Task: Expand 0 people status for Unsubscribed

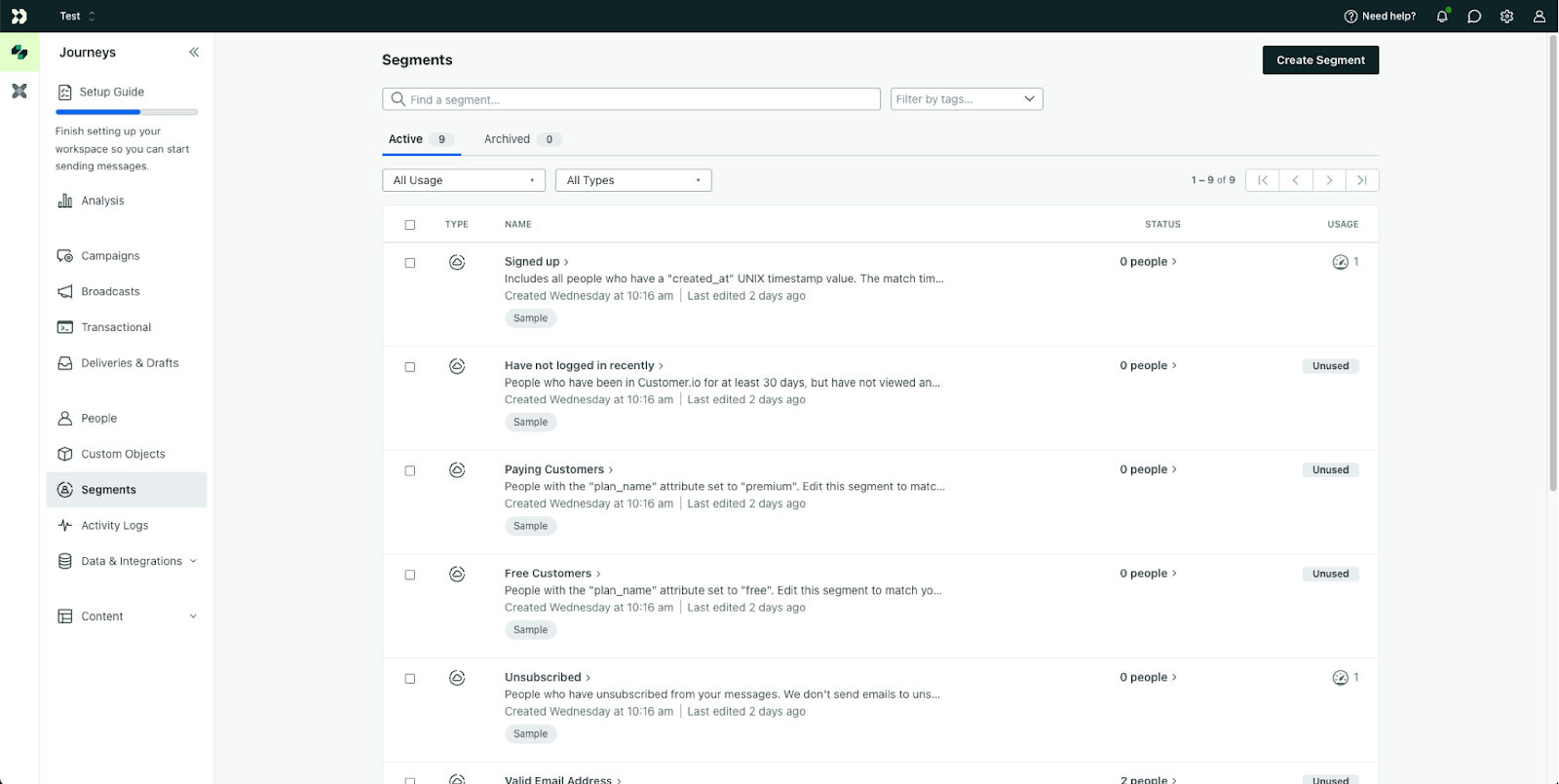Action: pyautogui.click(x=1149, y=678)
